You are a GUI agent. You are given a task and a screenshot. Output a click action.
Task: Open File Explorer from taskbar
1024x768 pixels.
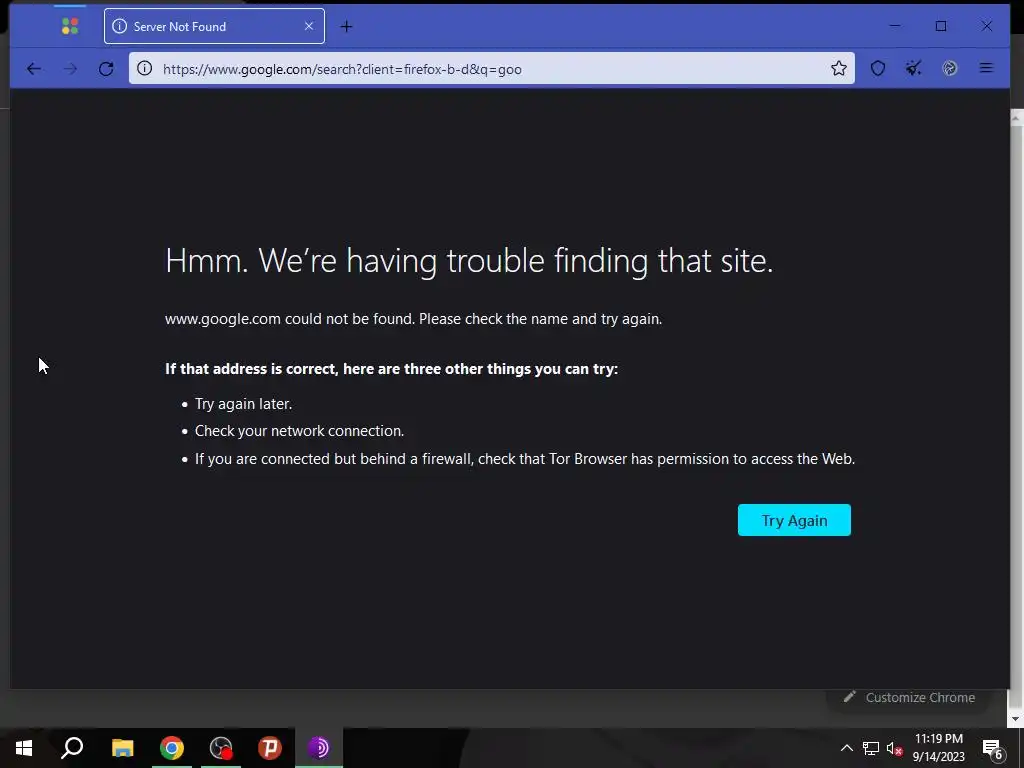tap(122, 748)
